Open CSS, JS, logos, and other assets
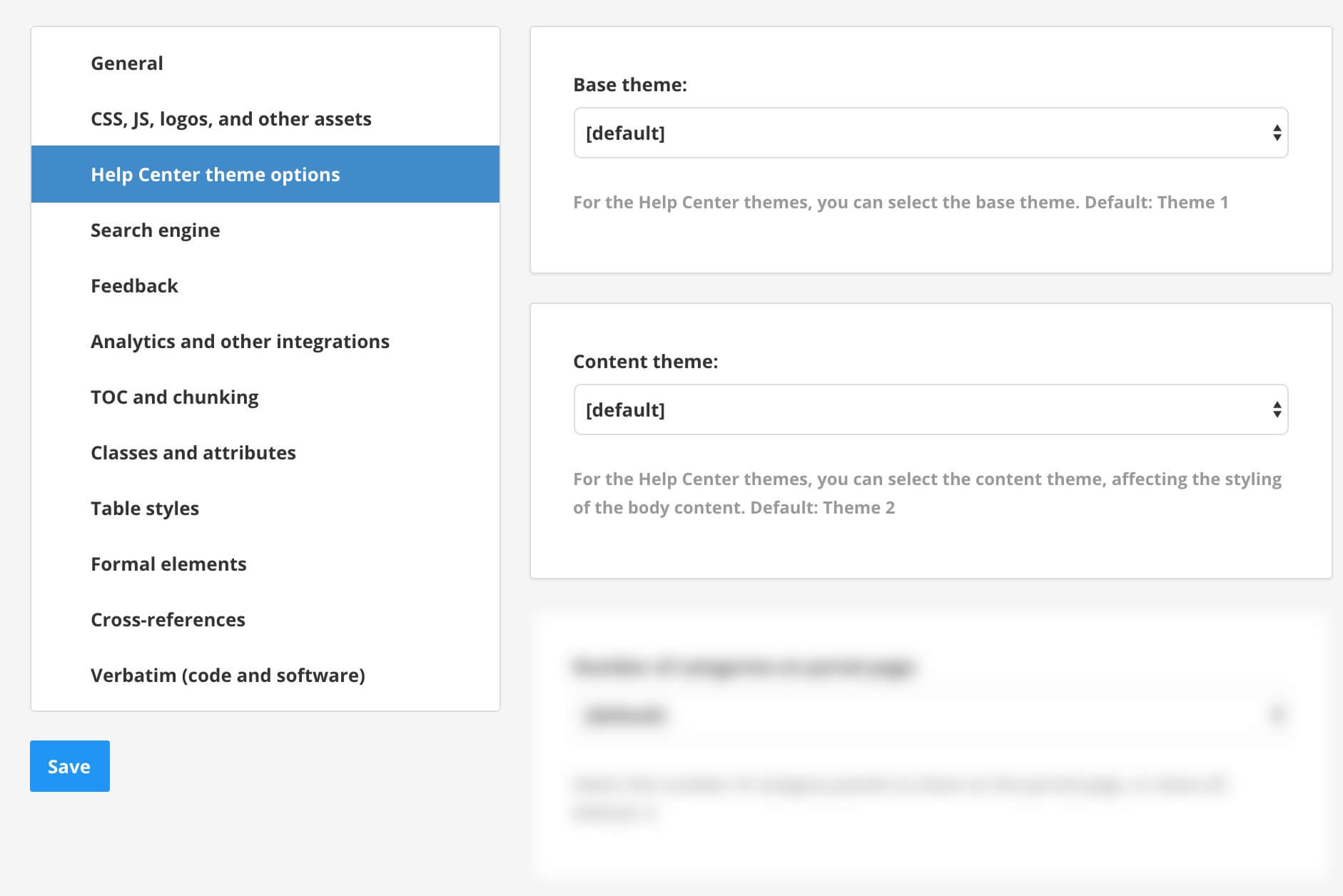The image size is (1343, 896). (230, 118)
